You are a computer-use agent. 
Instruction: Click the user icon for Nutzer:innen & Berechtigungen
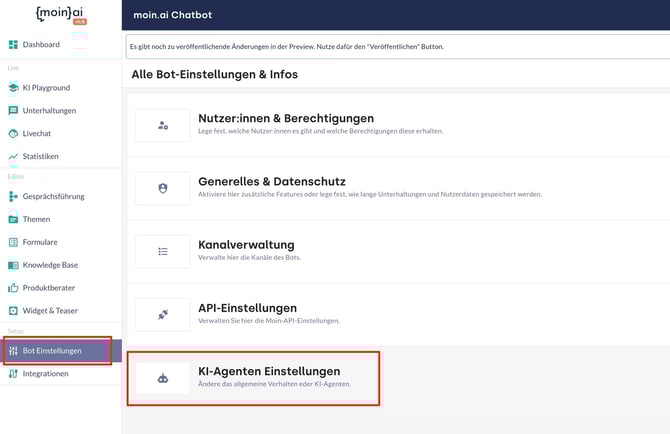(163, 125)
